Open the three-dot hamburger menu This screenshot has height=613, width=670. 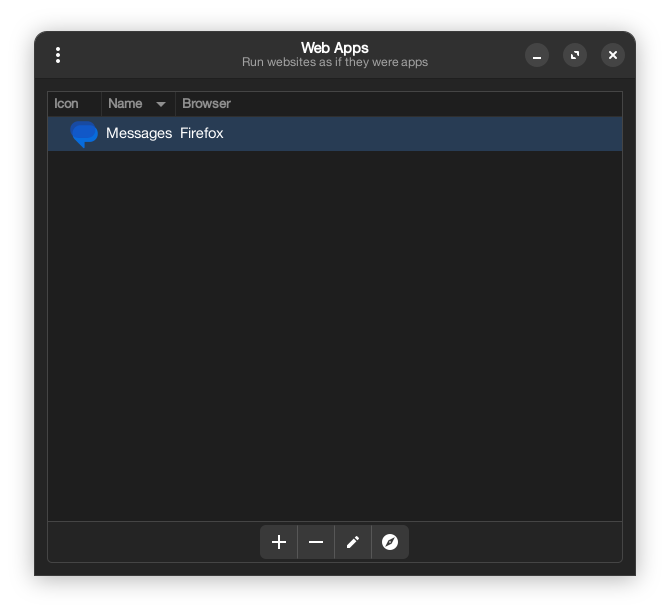point(58,55)
